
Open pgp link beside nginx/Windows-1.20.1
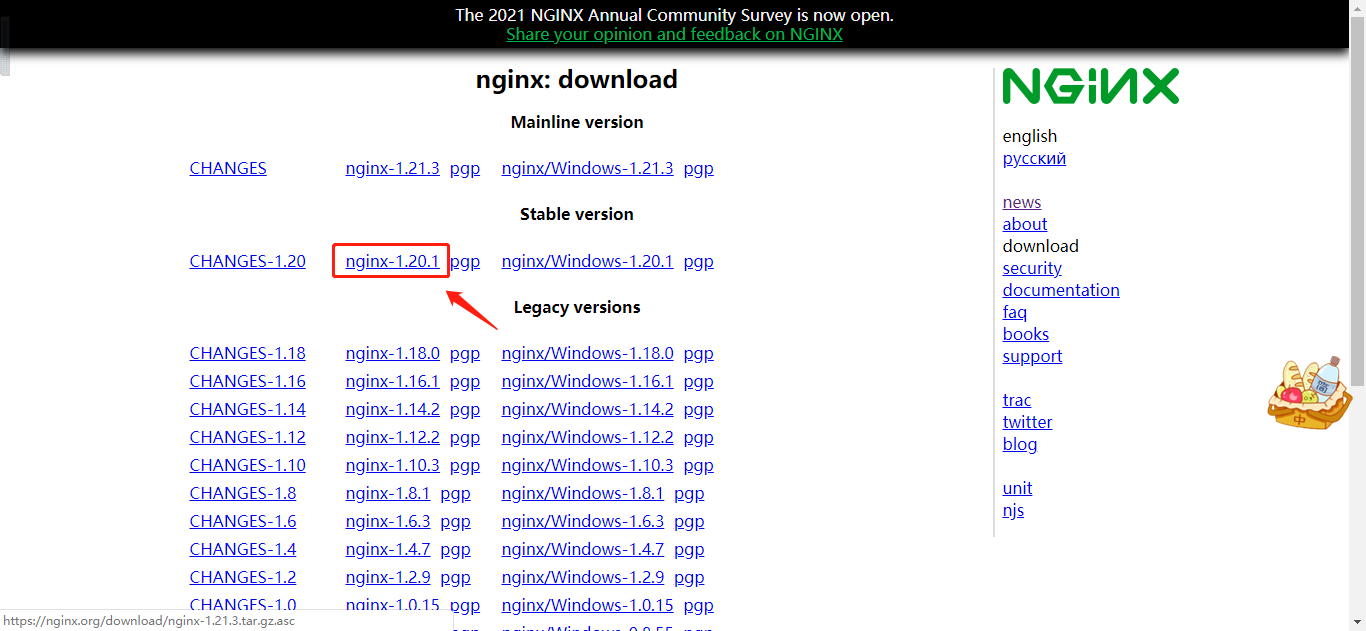click(699, 261)
